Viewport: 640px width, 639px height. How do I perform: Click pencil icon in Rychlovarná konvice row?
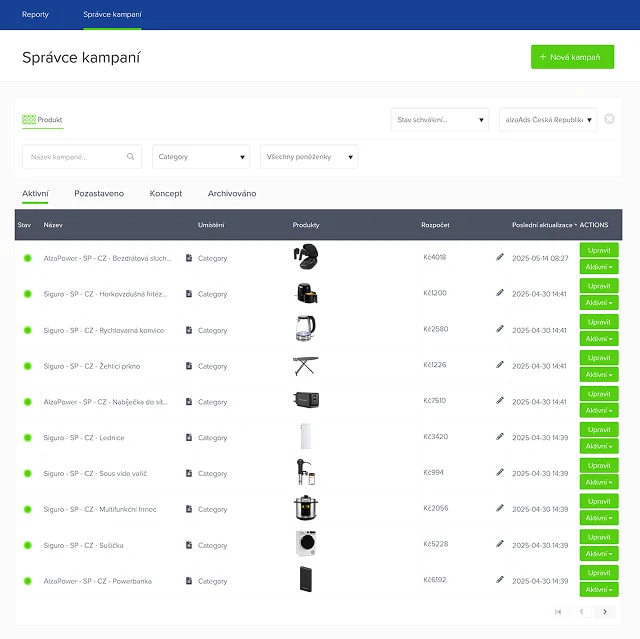tap(500, 329)
